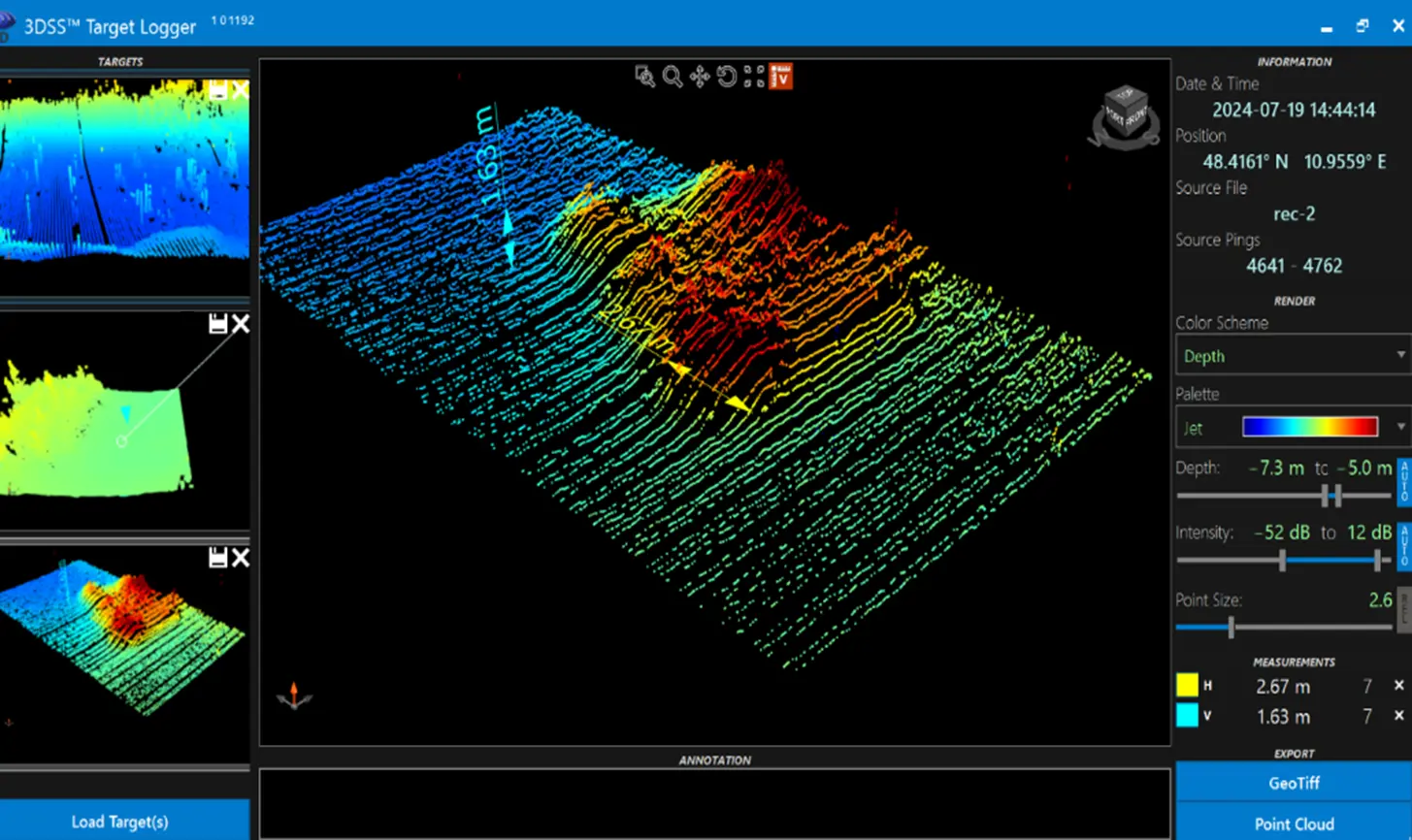Open the Color Scheme Depth dropdown
Viewport: 1412px width, 840px height.
point(1294,356)
